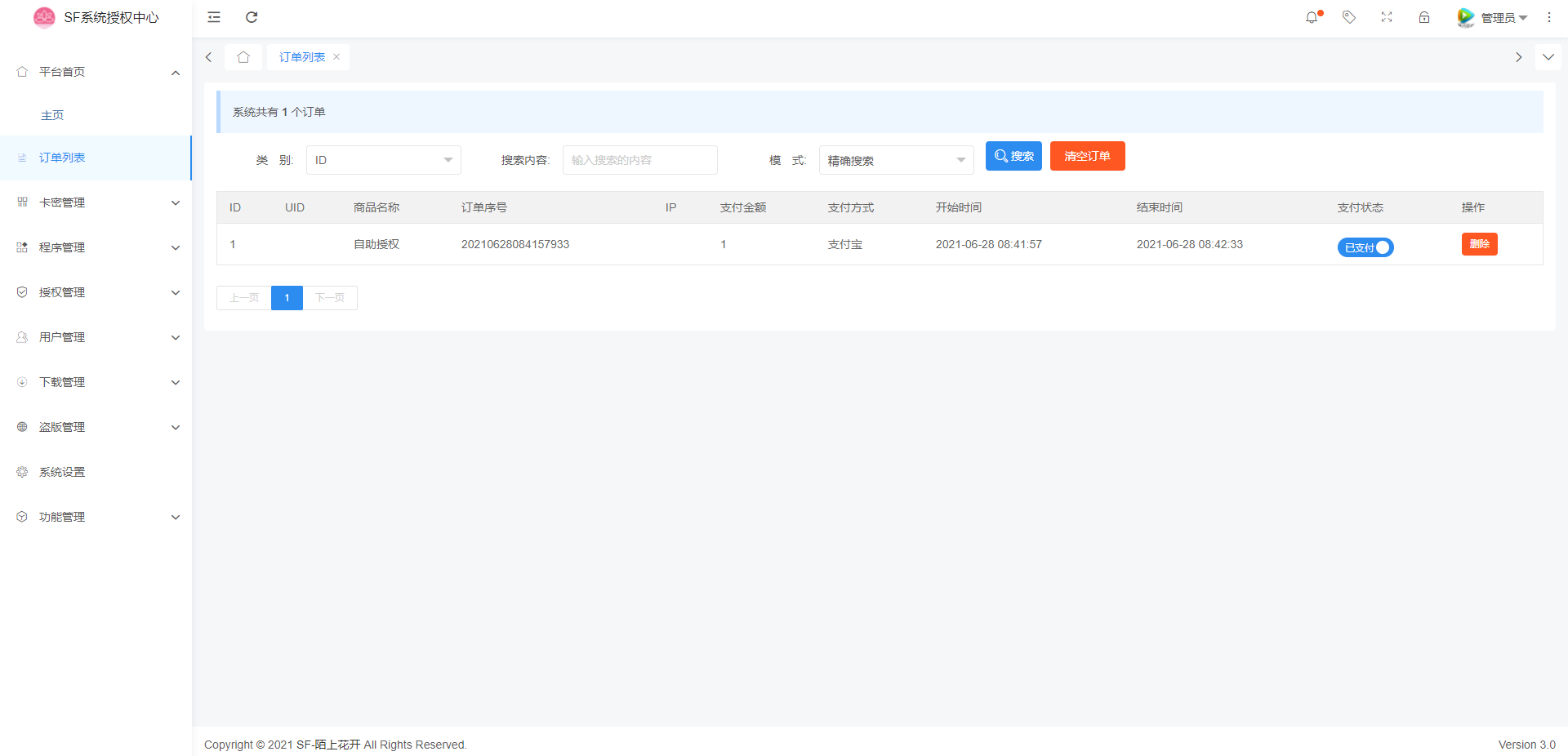
Task: Open the tag icon in header
Action: (x=1349, y=17)
